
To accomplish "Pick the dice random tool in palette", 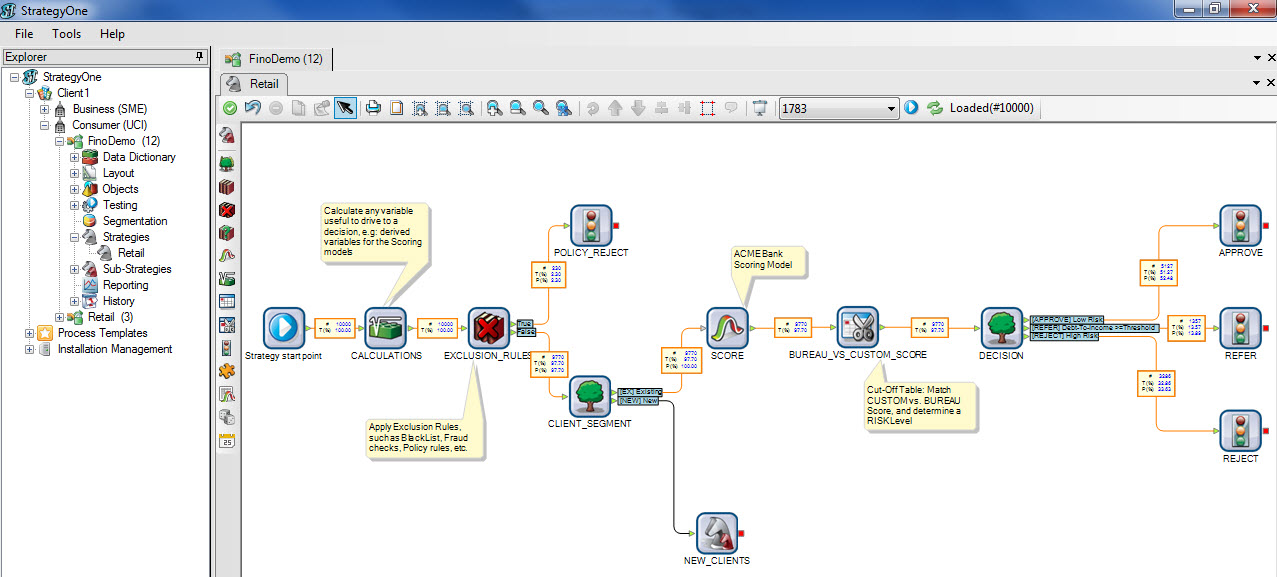I will (227, 417).
